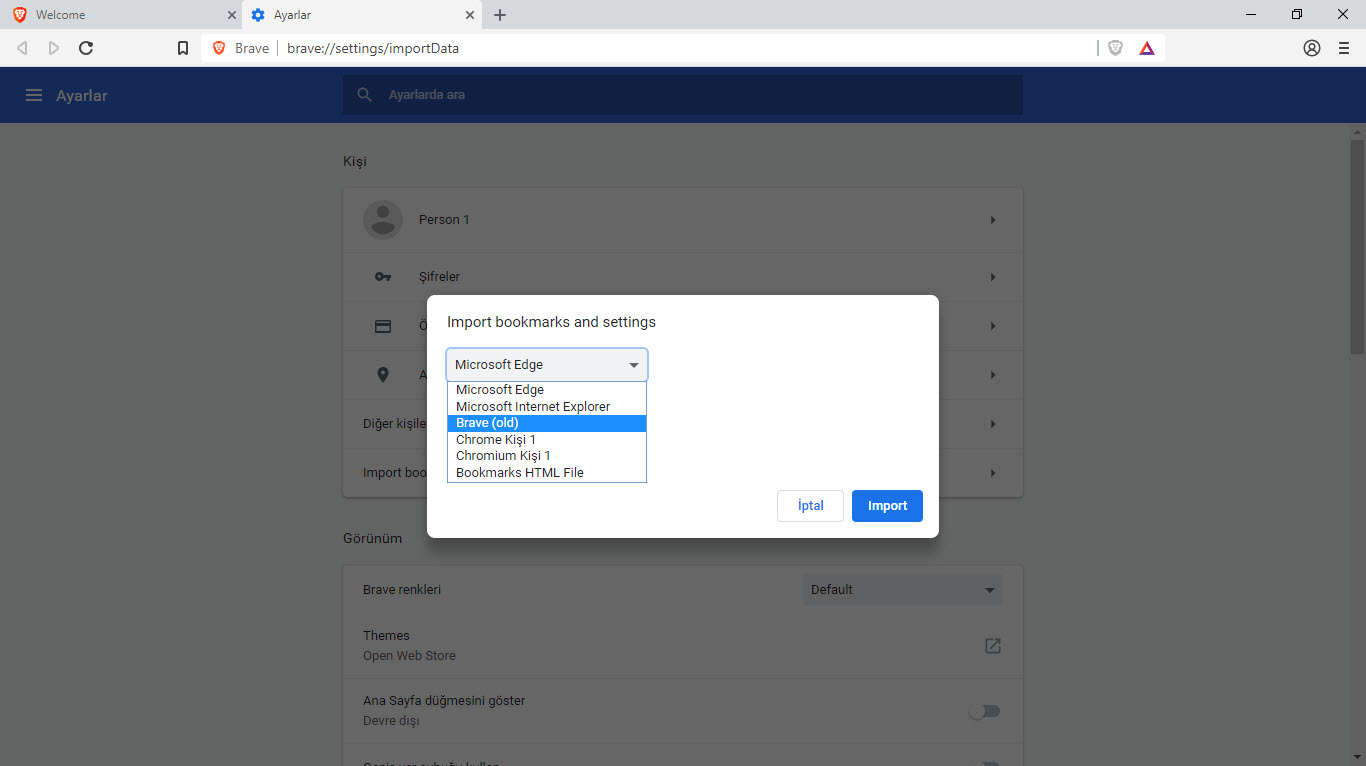Cancel the dialog with İptal
This screenshot has height=766, width=1366.
coord(810,506)
